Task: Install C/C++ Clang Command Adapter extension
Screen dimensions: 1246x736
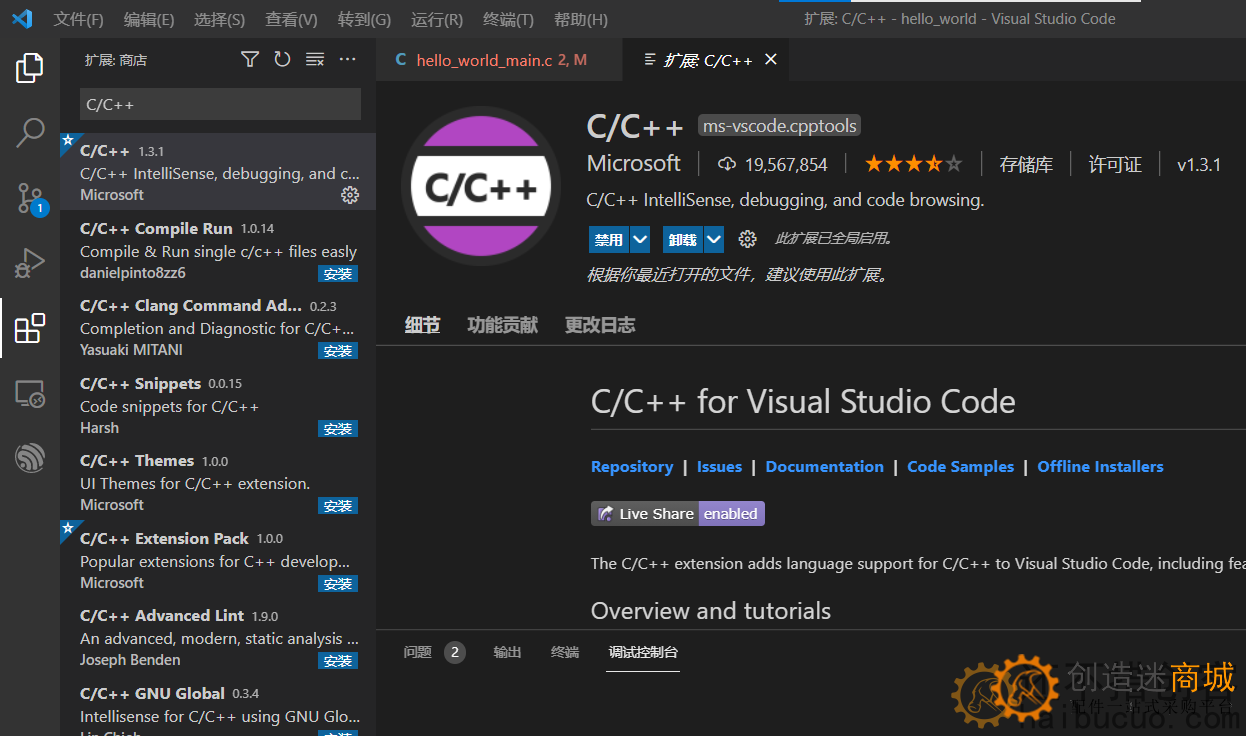Action: 338,351
